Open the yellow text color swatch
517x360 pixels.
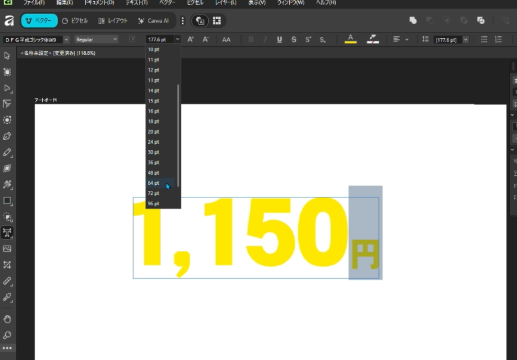pyautogui.click(x=350, y=39)
